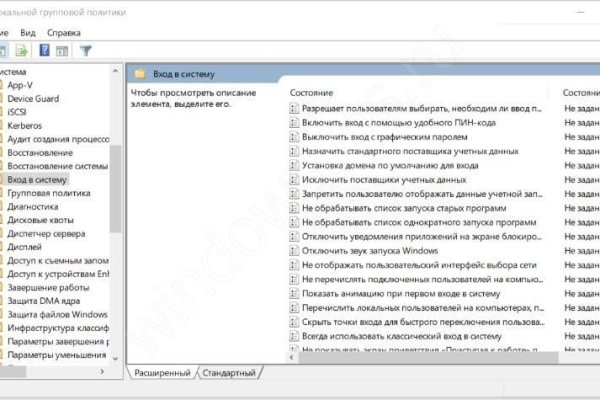Select policy "Всегда использовать классический вход в систему"
This screenshot has height=400, width=600.
tap(395, 336)
